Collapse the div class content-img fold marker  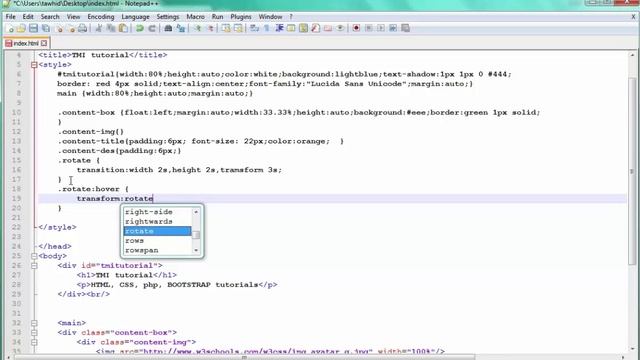point(34,342)
